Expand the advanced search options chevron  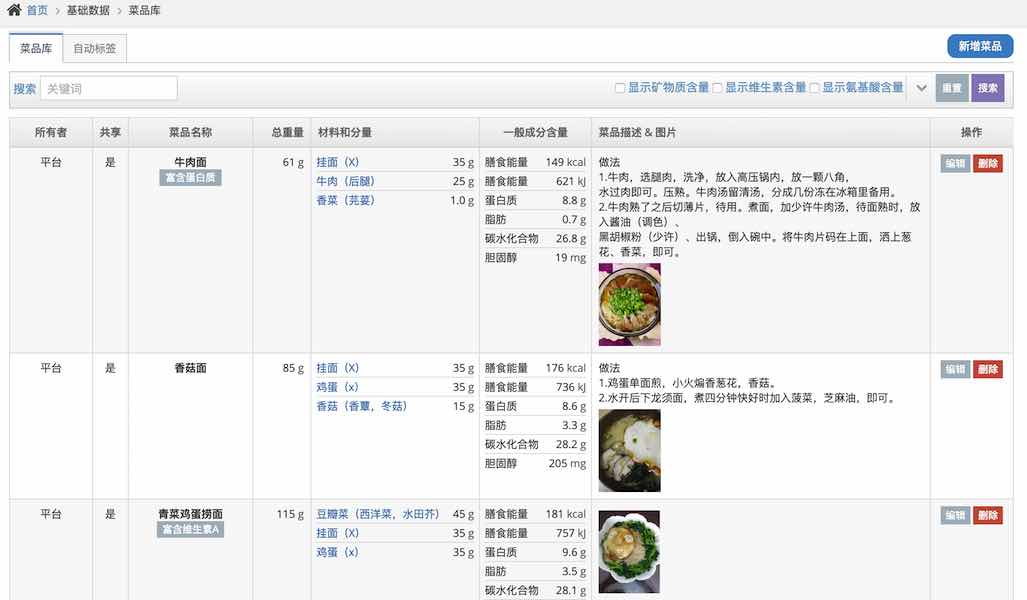tap(922, 88)
